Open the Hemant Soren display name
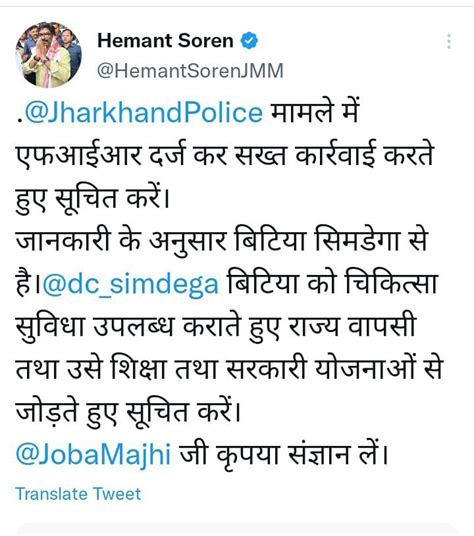This screenshot has height=536, width=474. [165, 41]
